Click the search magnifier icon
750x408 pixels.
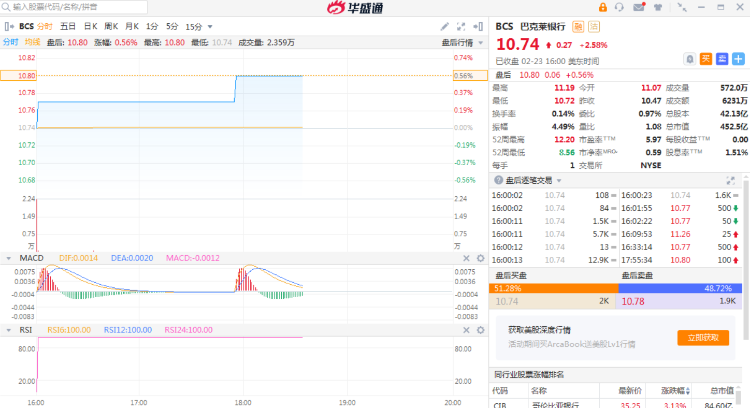click(6, 7)
